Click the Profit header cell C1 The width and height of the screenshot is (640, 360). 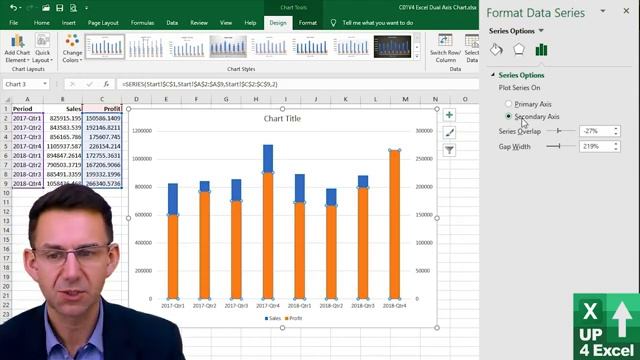click(102, 109)
